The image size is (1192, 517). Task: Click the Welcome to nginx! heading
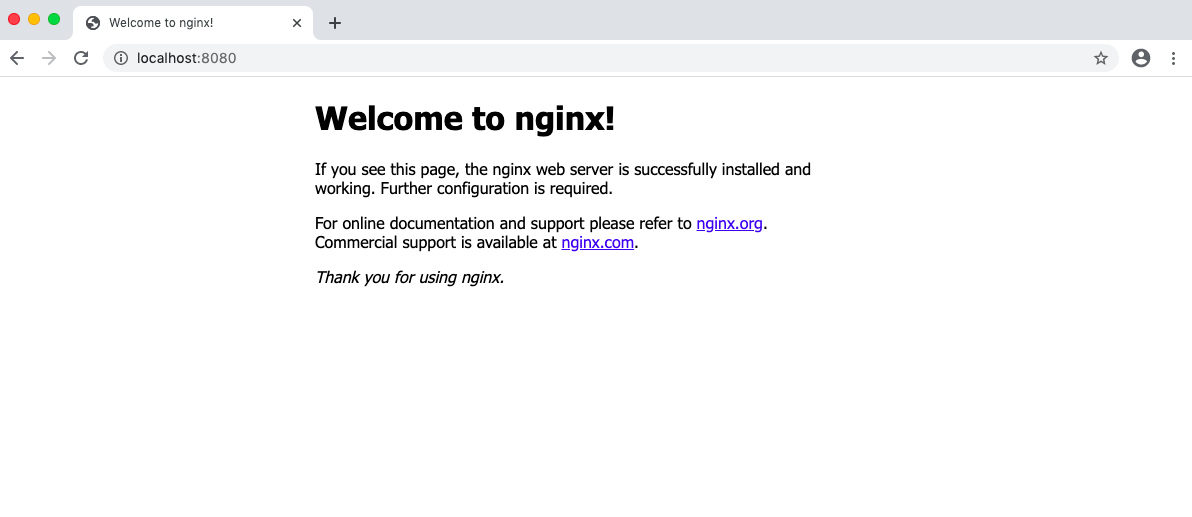464,119
